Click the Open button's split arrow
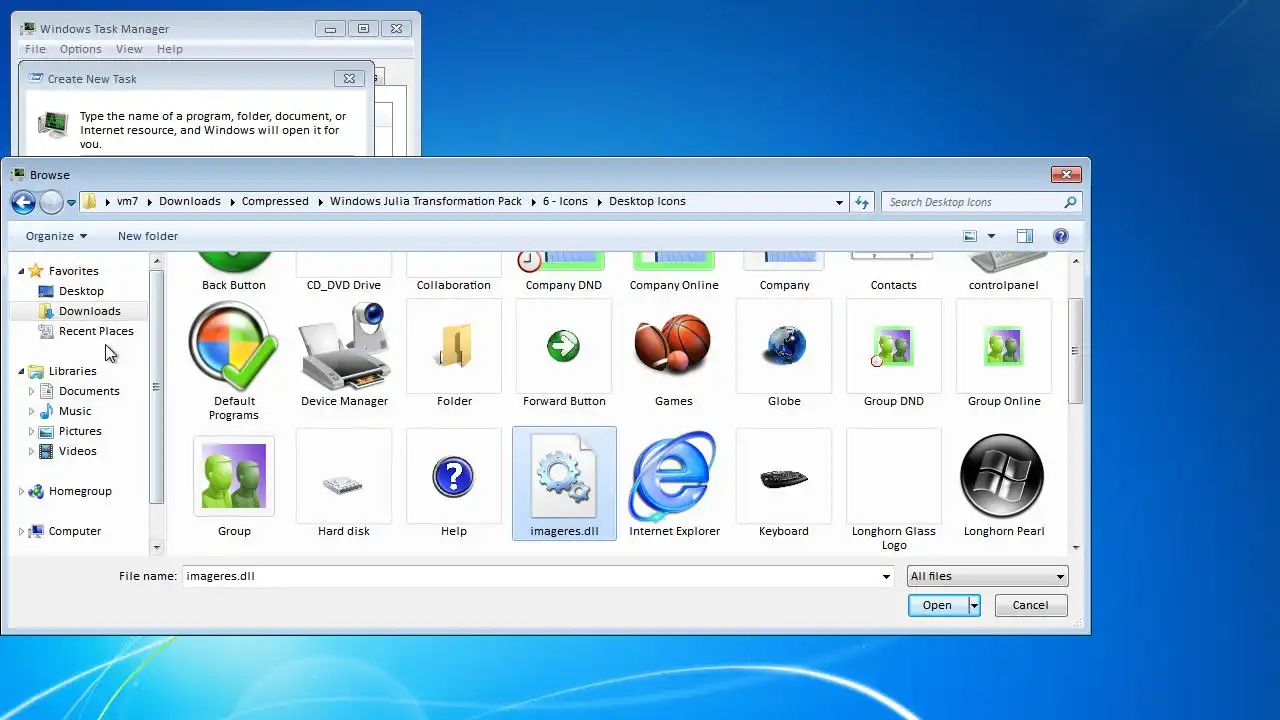 tap(974, 605)
